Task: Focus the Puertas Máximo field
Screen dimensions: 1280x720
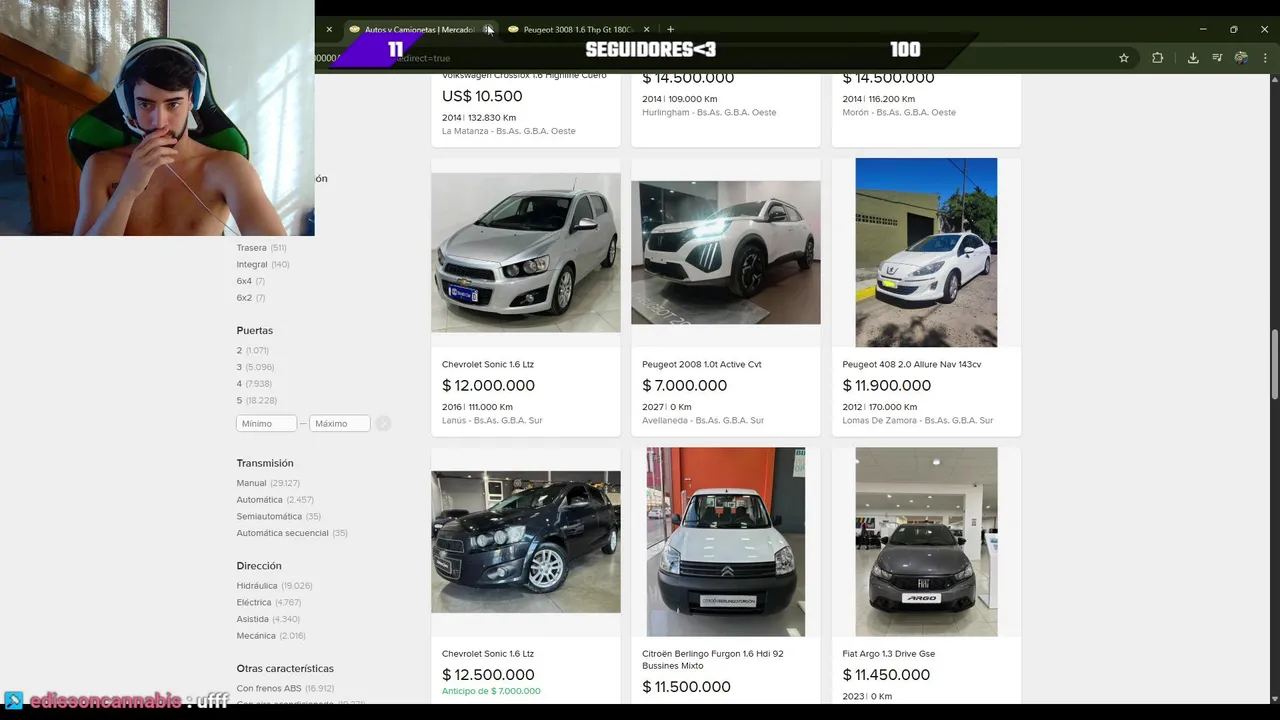Action: tap(340, 423)
